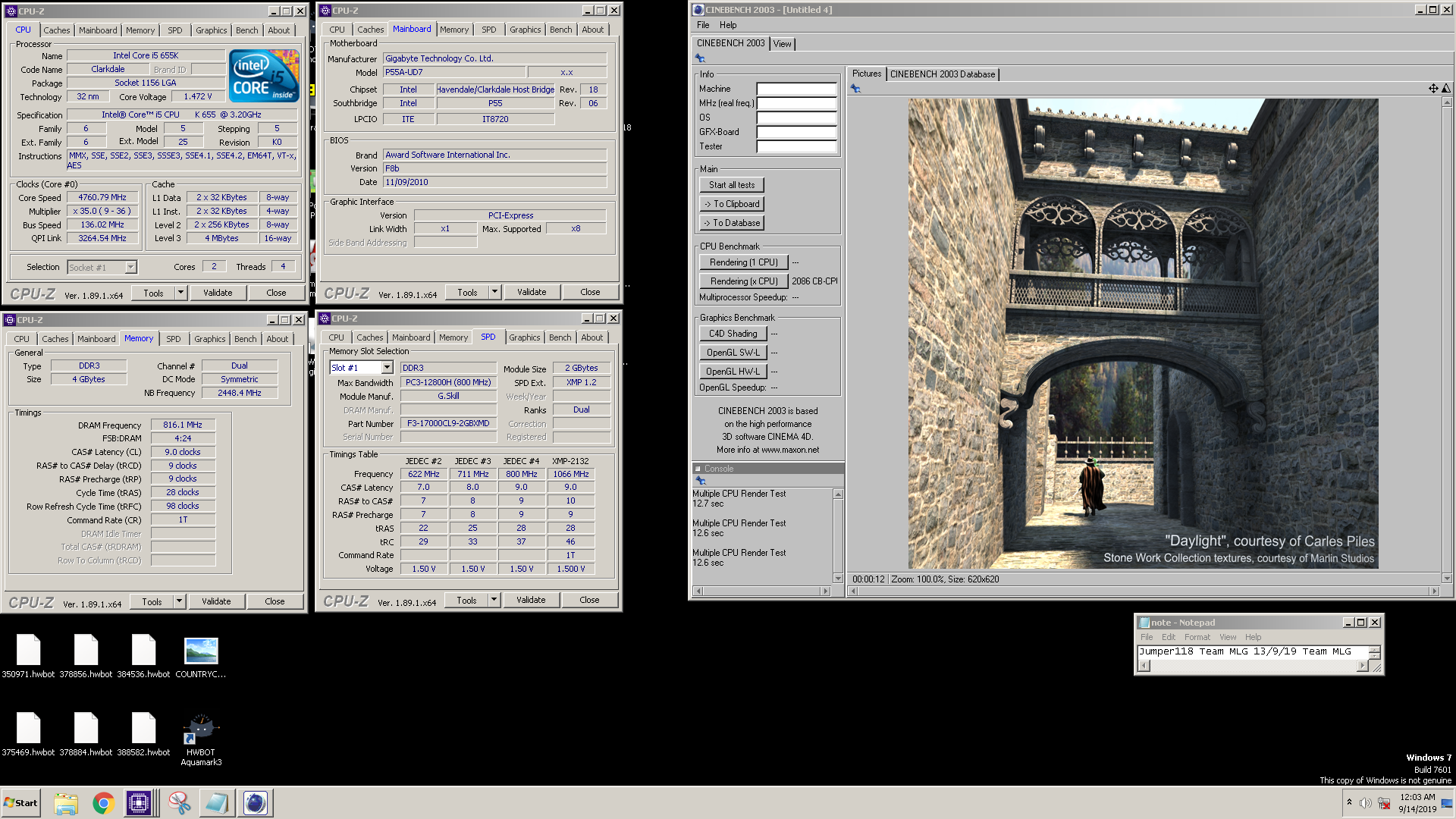This screenshot has height=819, width=1456.
Task: Click Validate in the SPD CPU-Z window
Action: click(531, 600)
